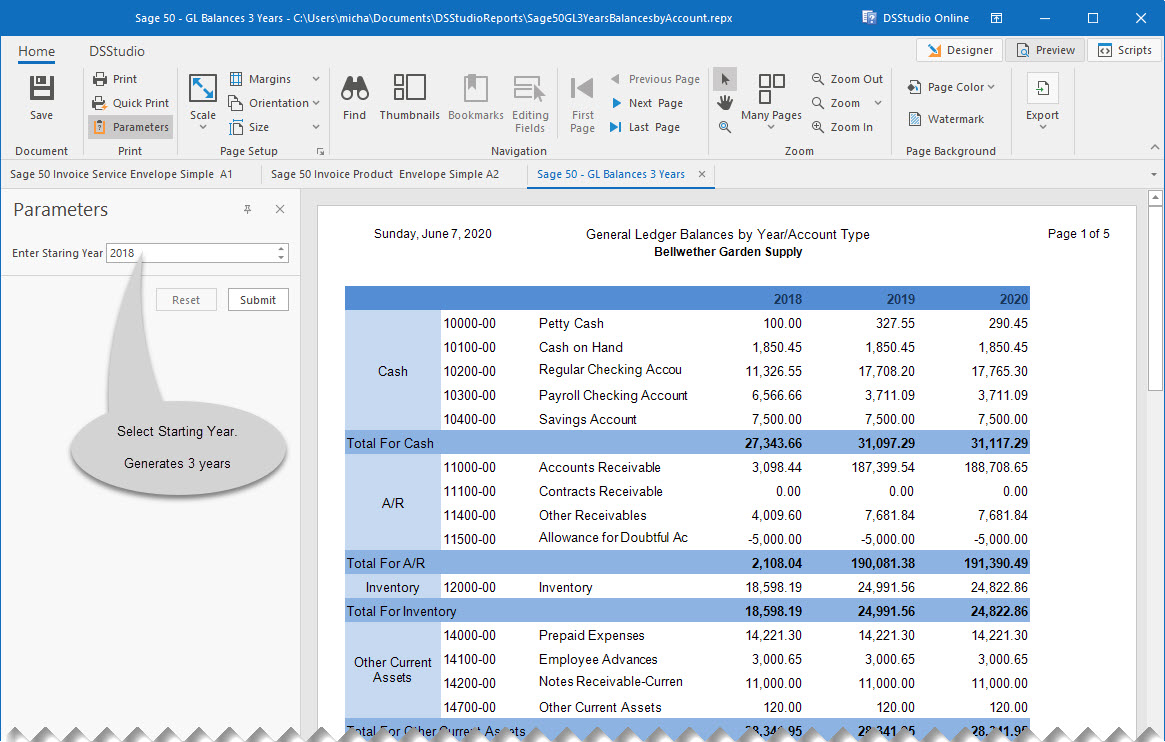Click the Print icon in ribbon
The width and height of the screenshot is (1165, 742).
click(100, 79)
